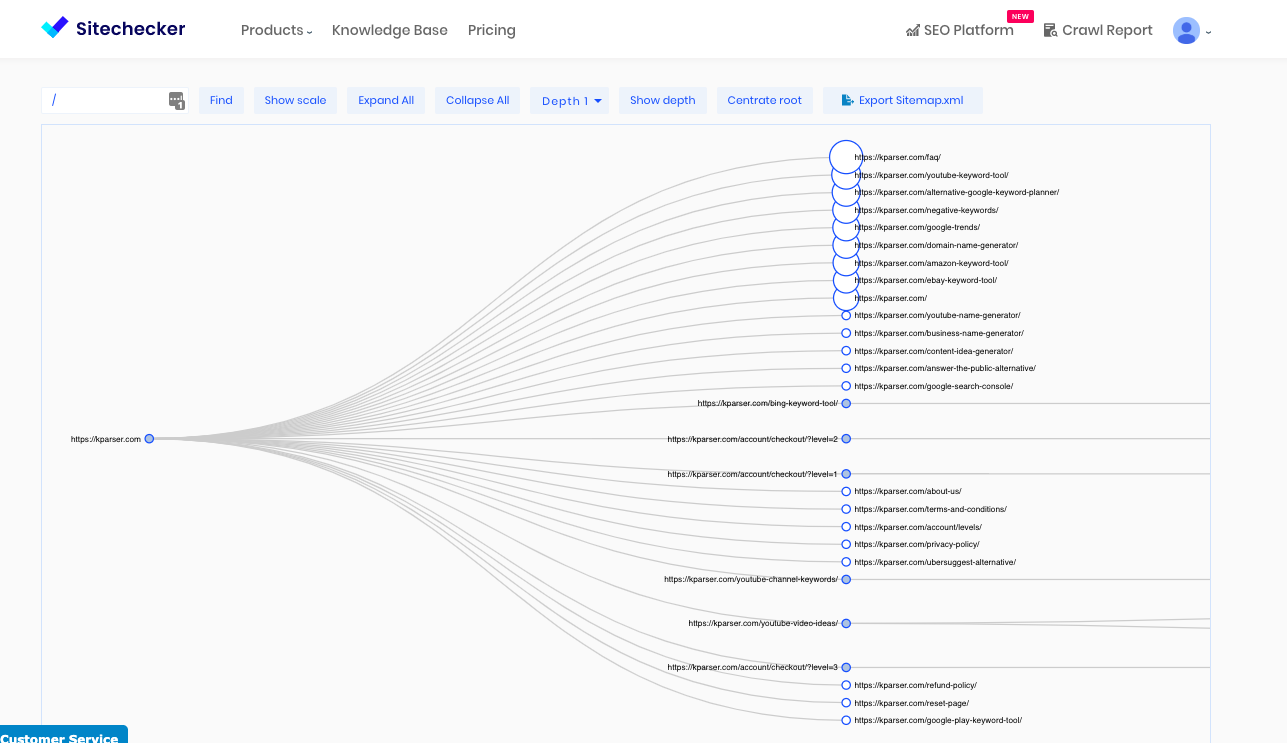1287x743 pixels.
Task: Select the privacy-policy node
Action: [x=846, y=544]
